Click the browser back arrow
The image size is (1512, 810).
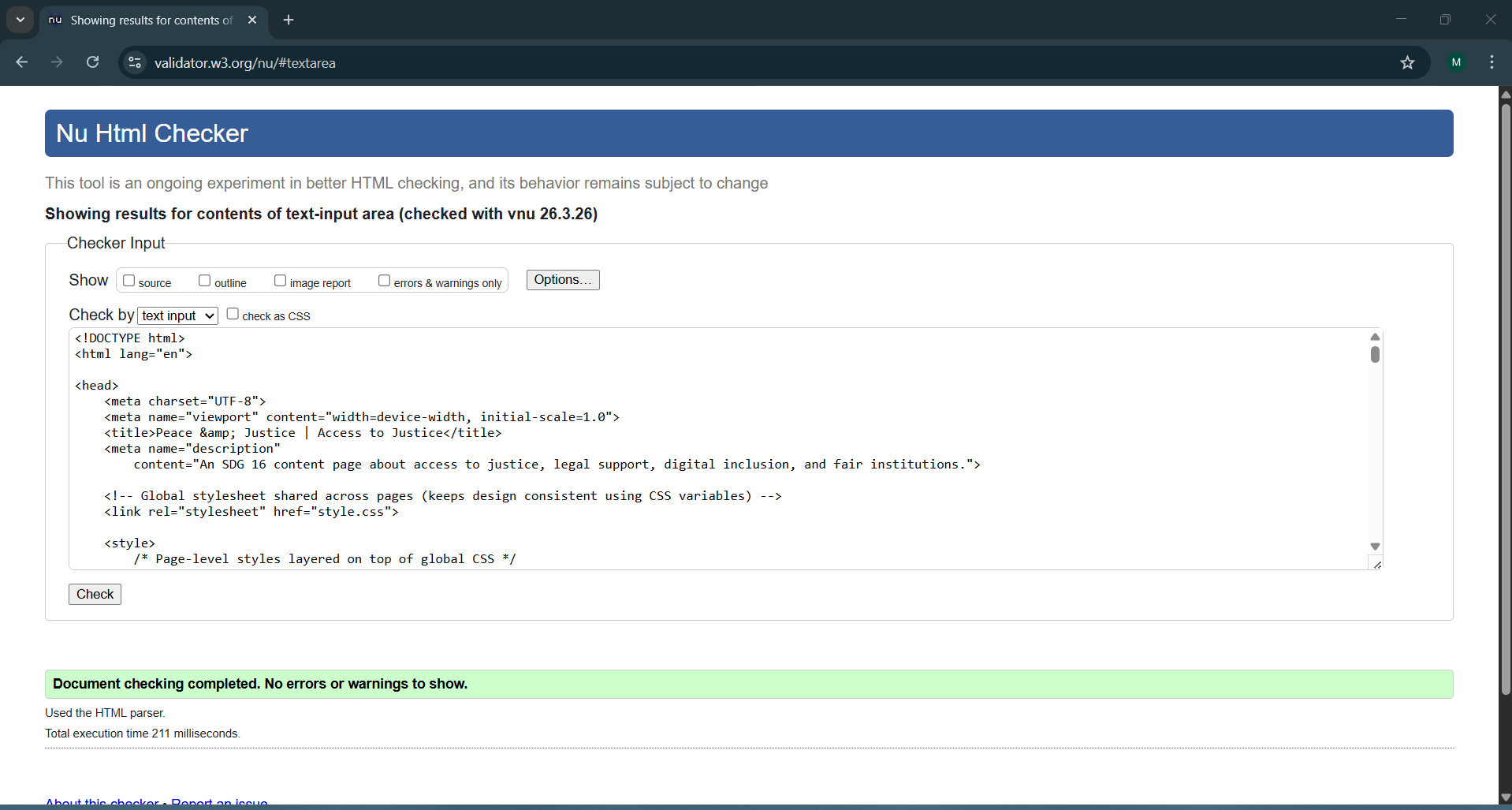[x=21, y=62]
